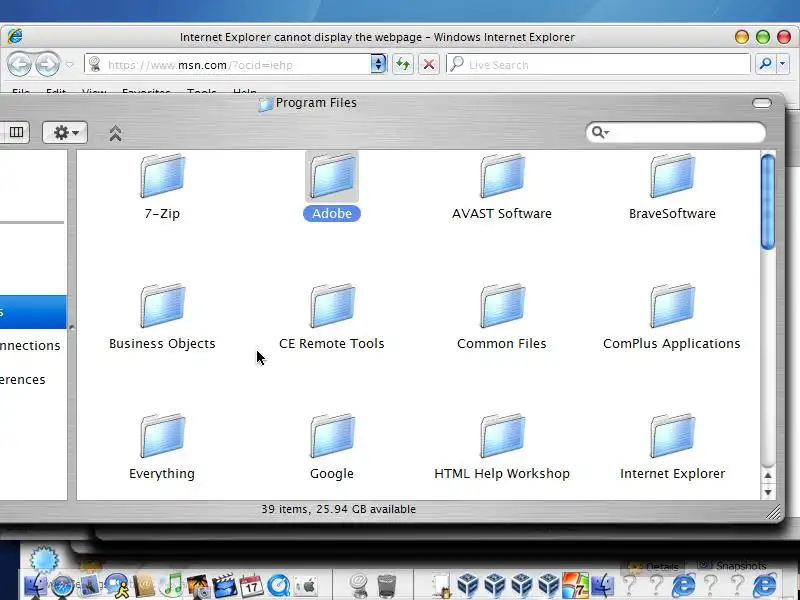Screen dimensions: 800x600
Task: Open QuickTime Player from the dock
Action: pyautogui.click(x=279, y=586)
